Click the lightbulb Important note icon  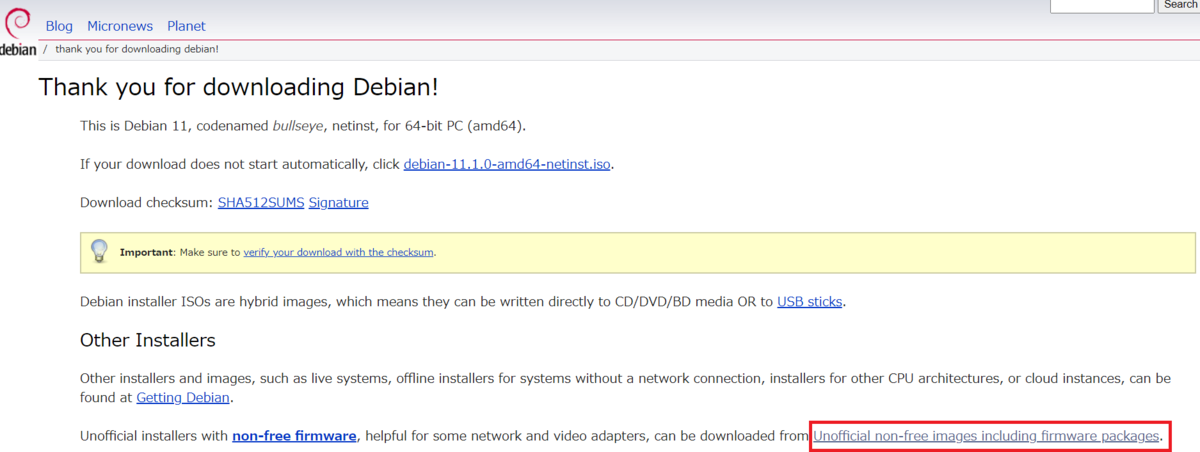(99, 251)
